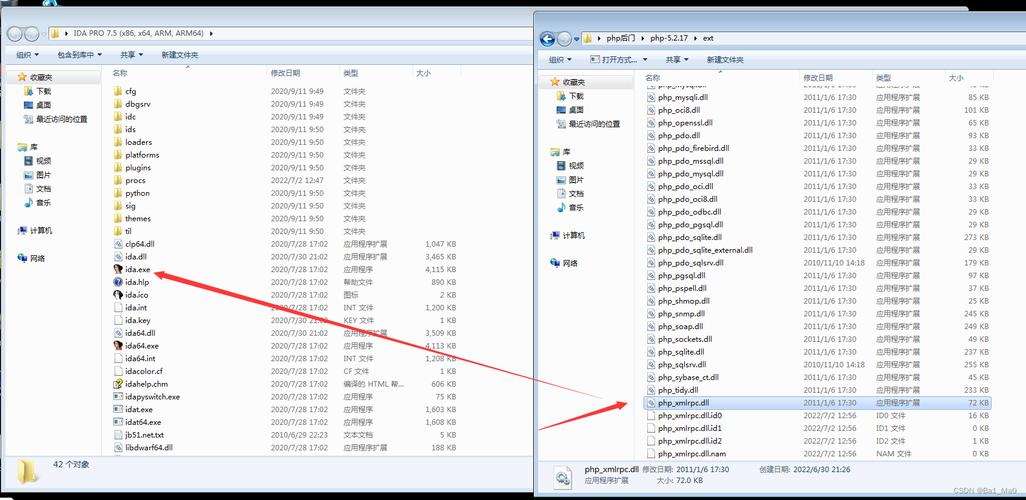Click 新建文件夹 in IDA PRO window
Image resolution: width=1026 pixels, height=500 pixels.
click(x=179, y=56)
